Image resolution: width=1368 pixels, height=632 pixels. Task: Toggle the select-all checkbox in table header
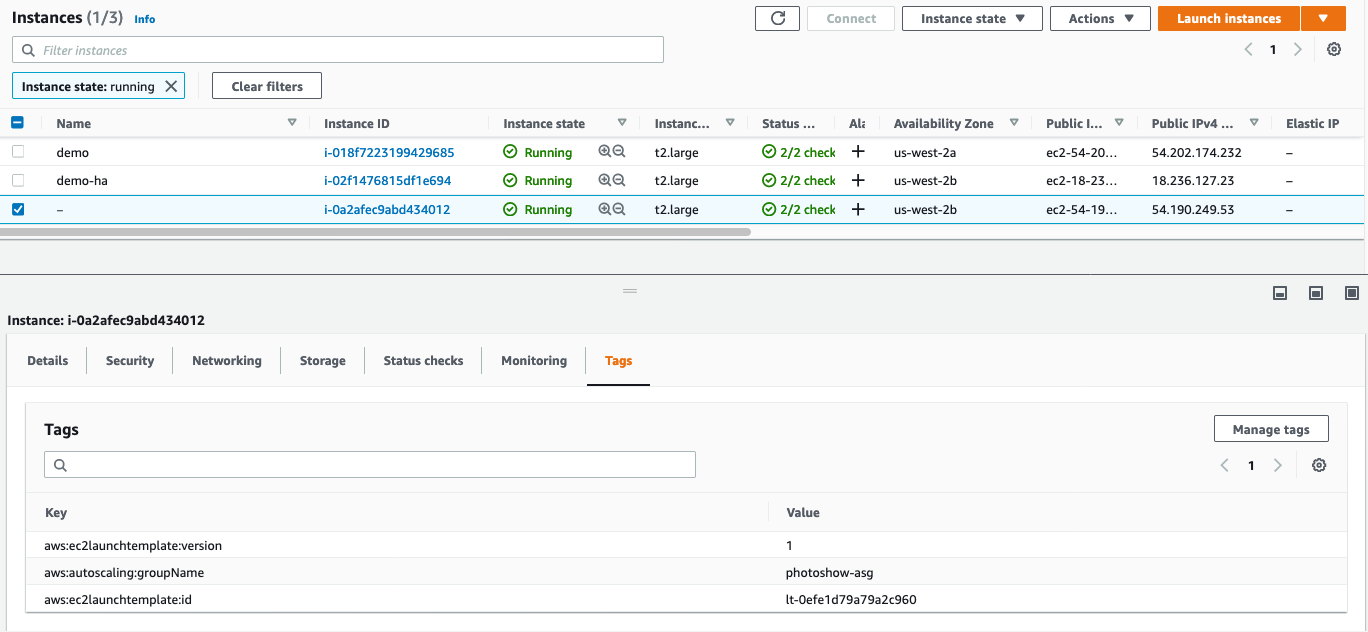pos(18,123)
